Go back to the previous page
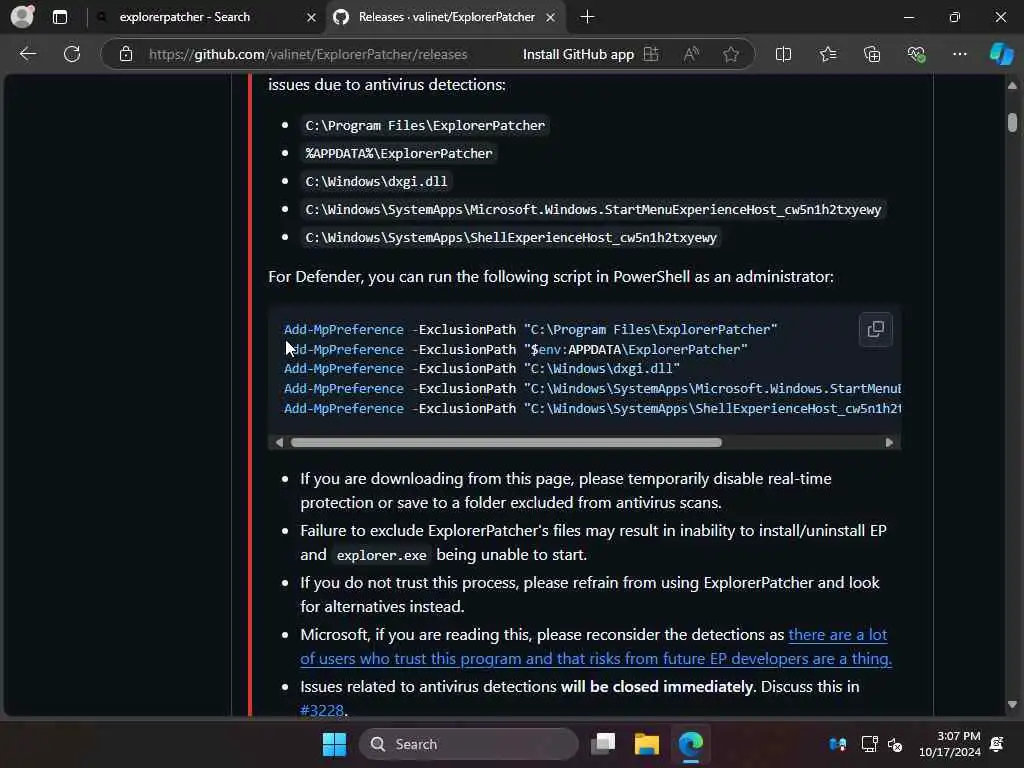This screenshot has width=1024, height=768. click(27, 54)
